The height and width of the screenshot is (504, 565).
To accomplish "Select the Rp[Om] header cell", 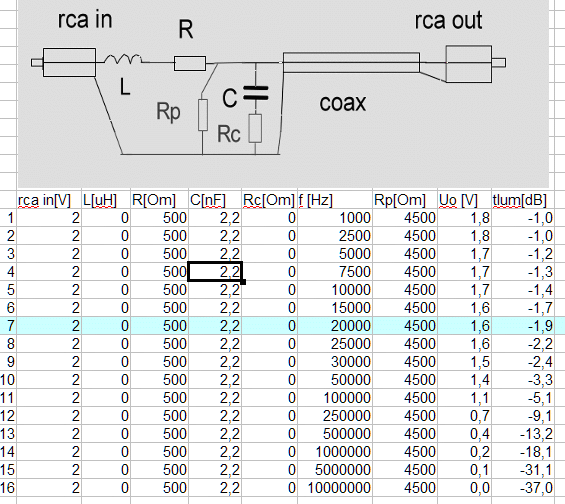I will [x=405, y=200].
